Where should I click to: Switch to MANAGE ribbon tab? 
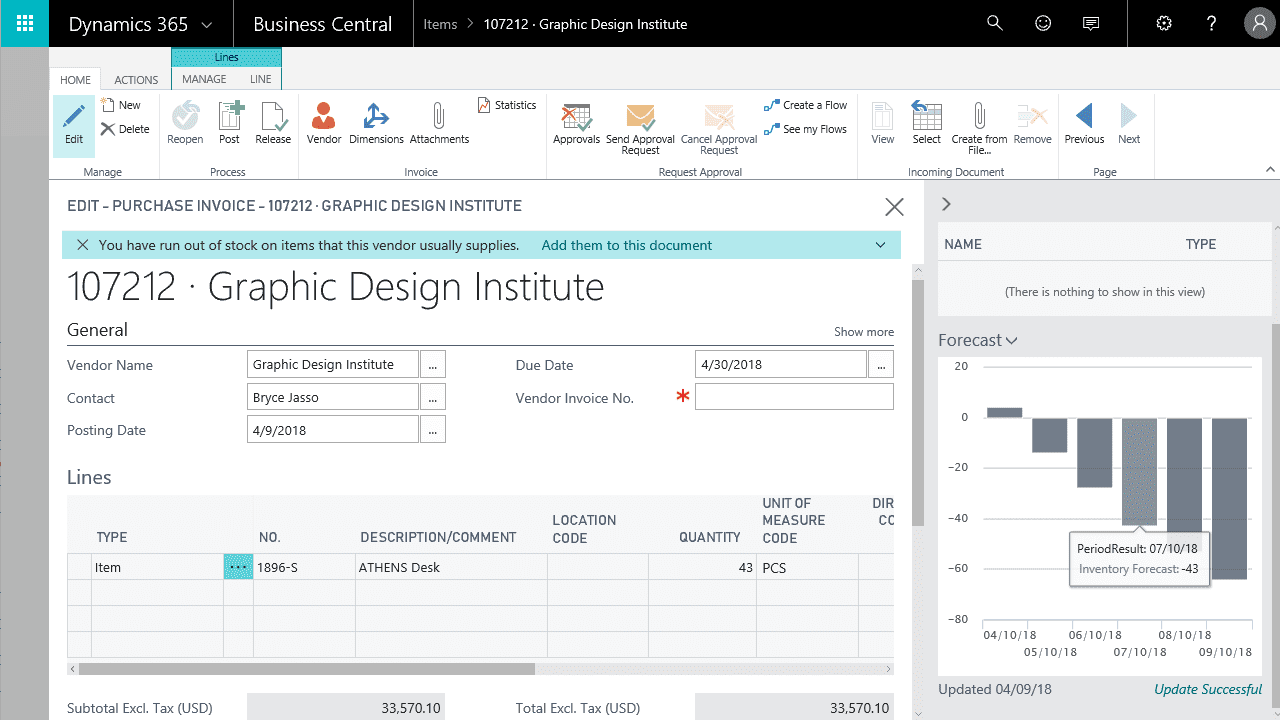[x=204, y=79]
